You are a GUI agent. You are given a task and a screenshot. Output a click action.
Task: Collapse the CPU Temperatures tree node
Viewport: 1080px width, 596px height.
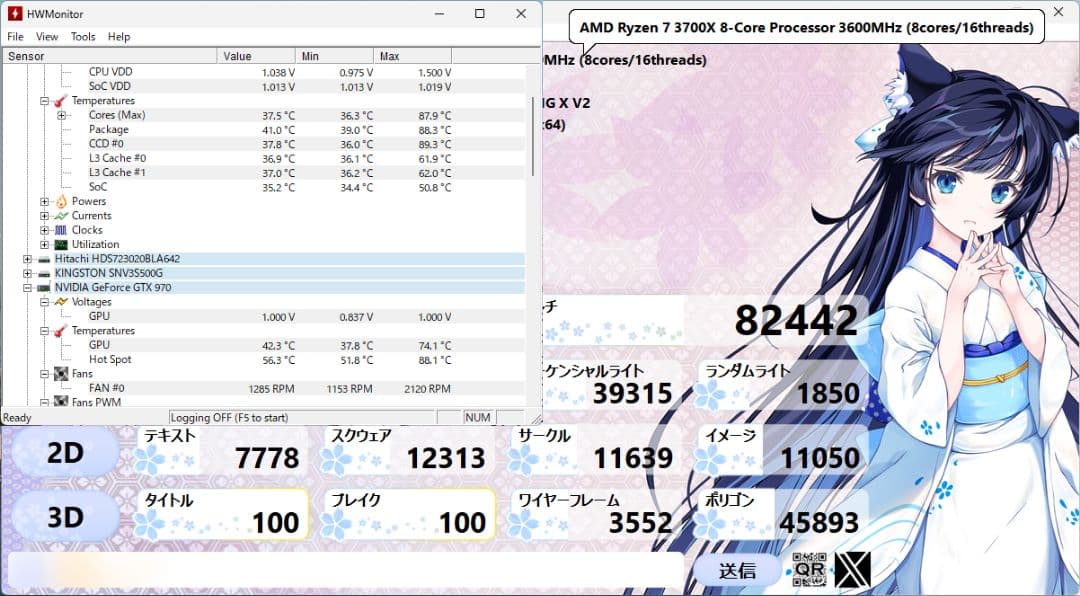[44, 101]
